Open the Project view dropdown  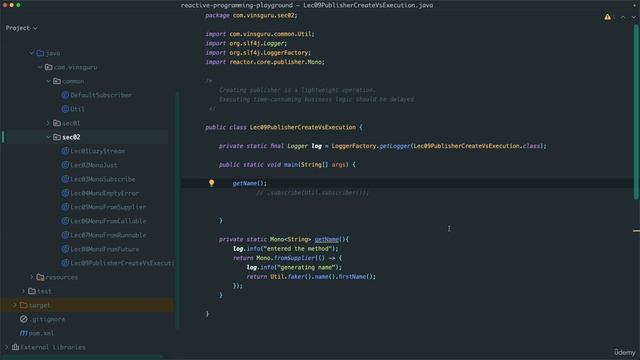pyautogui.click(x=22, y=28)
